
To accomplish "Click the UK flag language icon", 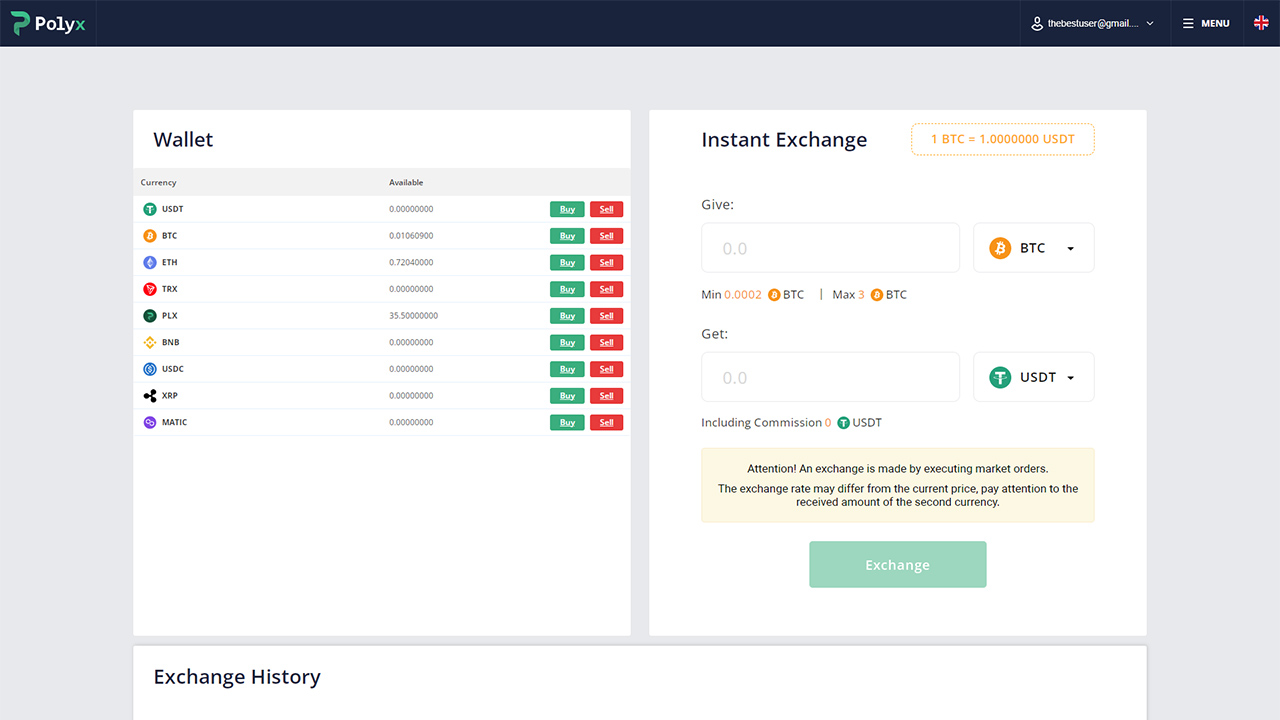I will coord(1261,23).
